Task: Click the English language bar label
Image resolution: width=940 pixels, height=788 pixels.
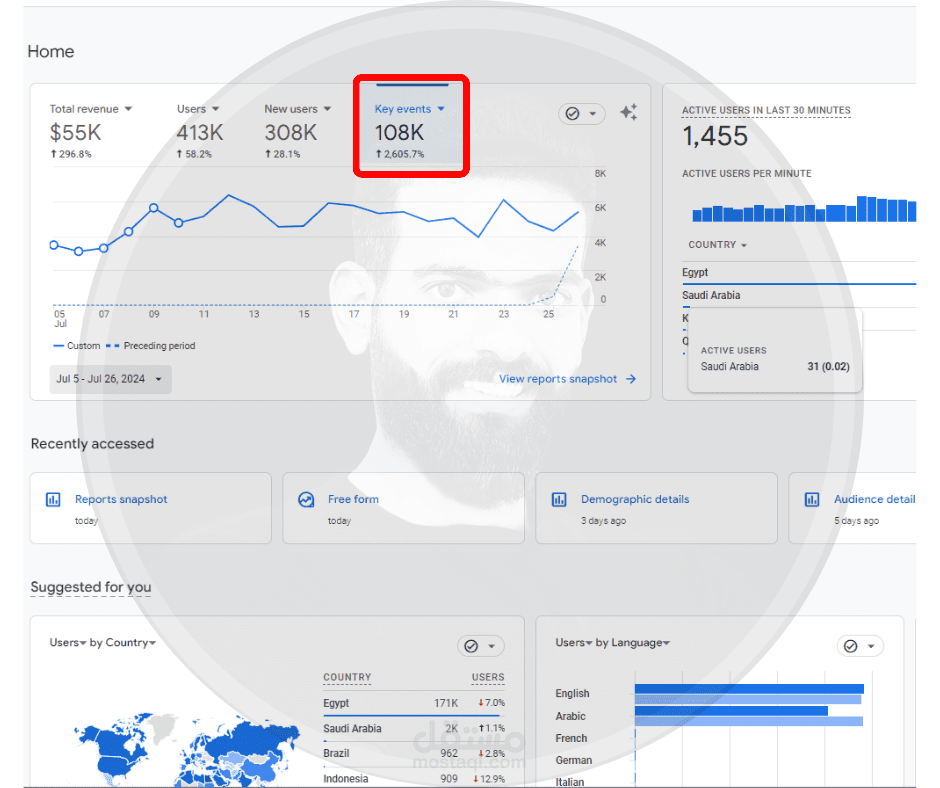Action: [572, 693]
